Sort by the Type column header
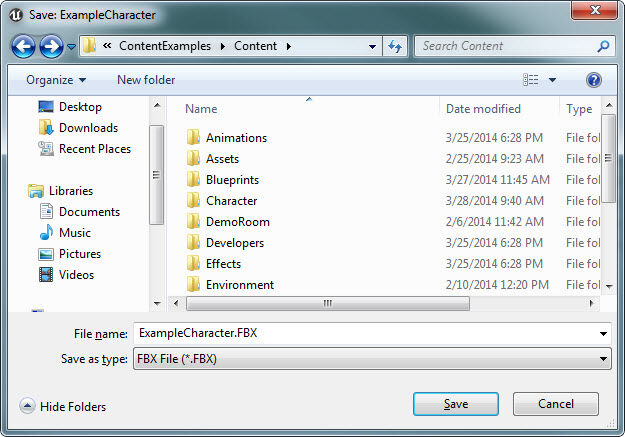Viewport: 625px width, 437px height. click(579, 109)
